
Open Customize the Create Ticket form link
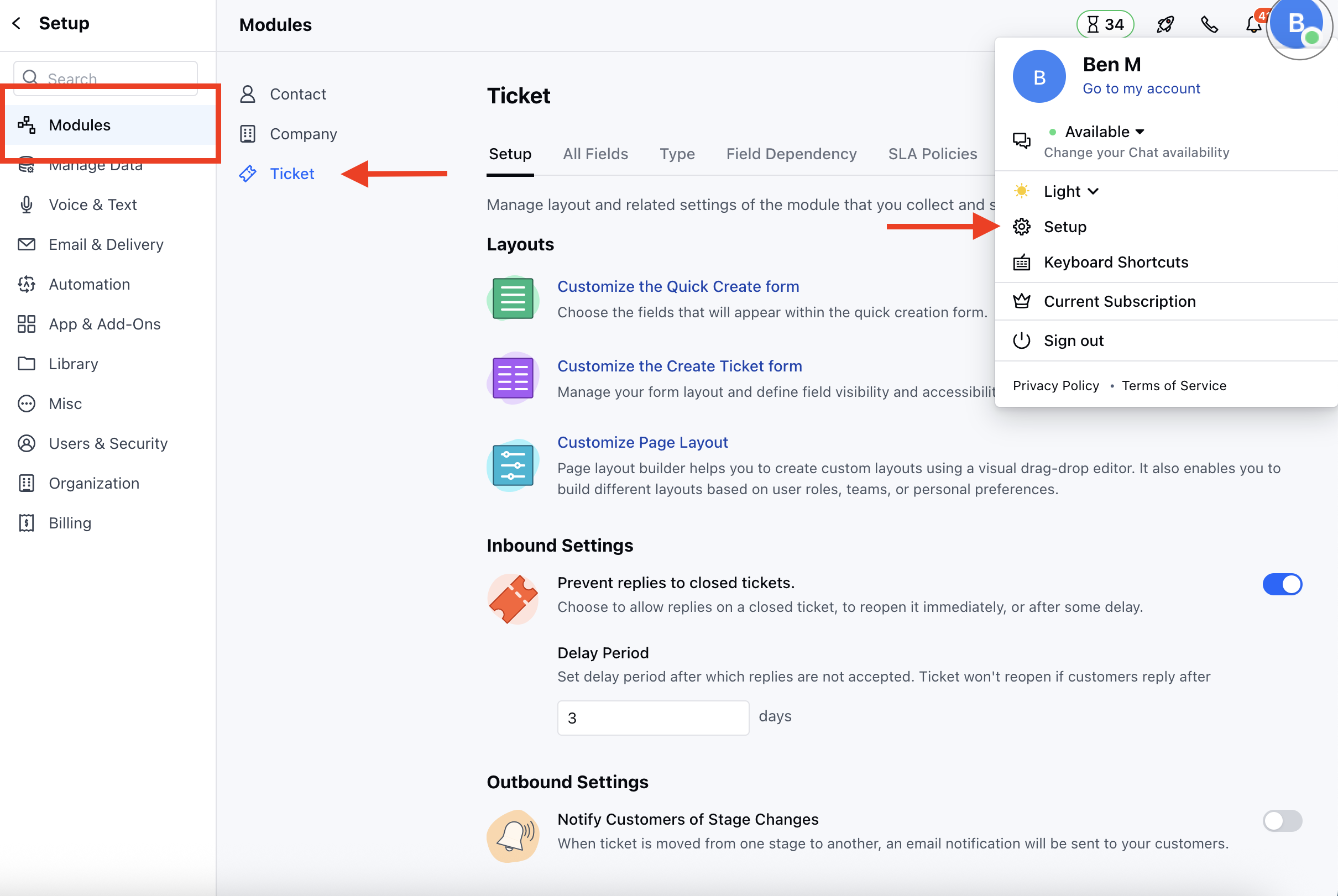pos(680,366)
